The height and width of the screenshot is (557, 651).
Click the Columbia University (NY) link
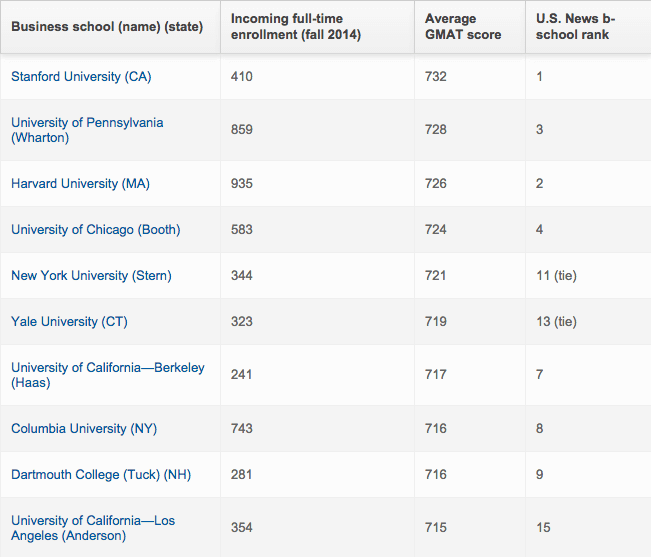tap(84, 428)
